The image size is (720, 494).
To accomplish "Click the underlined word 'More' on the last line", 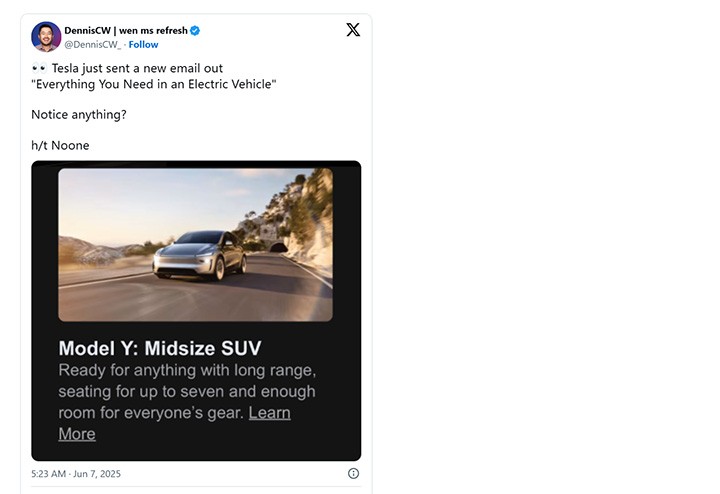I will (77, 434).
